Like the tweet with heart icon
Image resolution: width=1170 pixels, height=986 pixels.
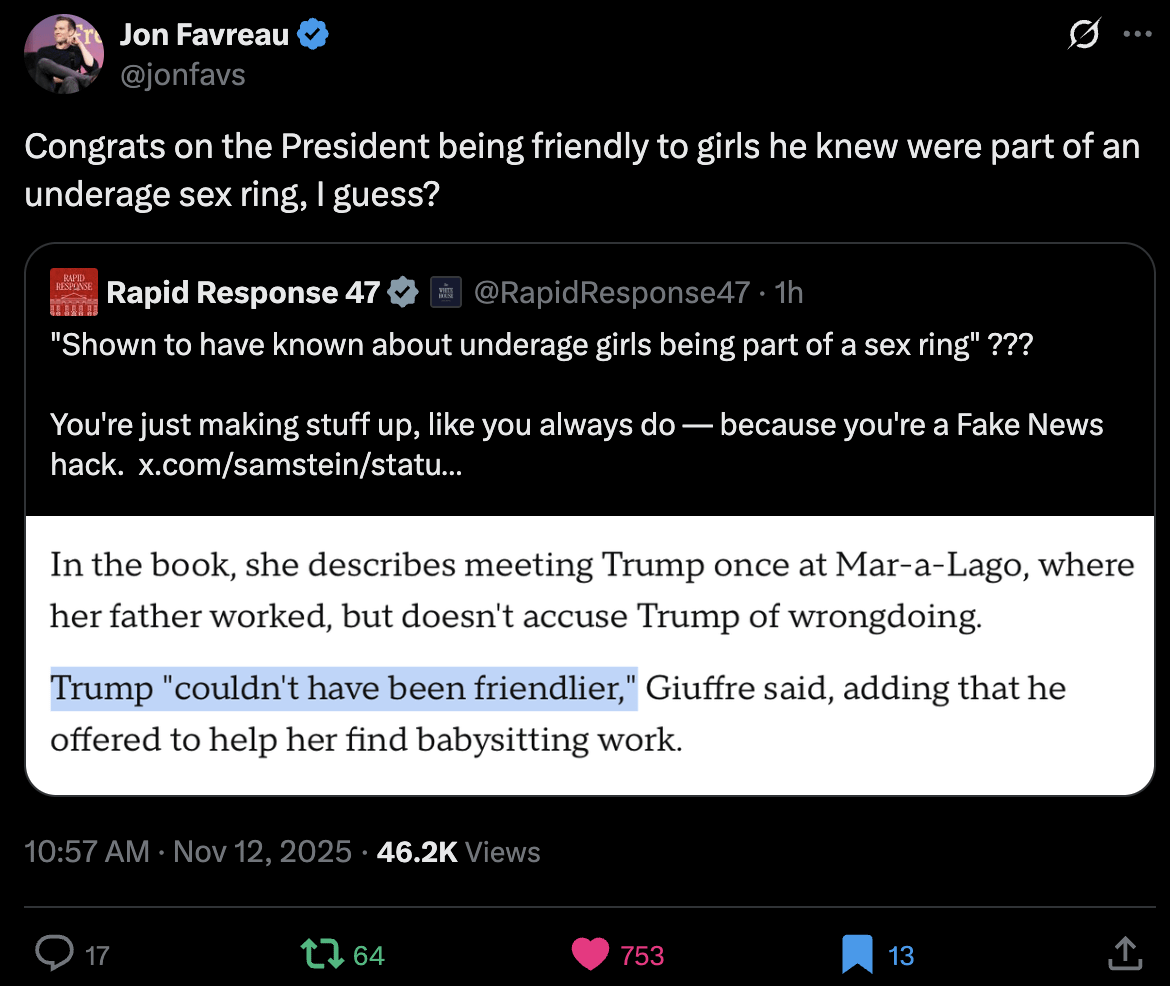pyautogui.click(x=591, y=954)
